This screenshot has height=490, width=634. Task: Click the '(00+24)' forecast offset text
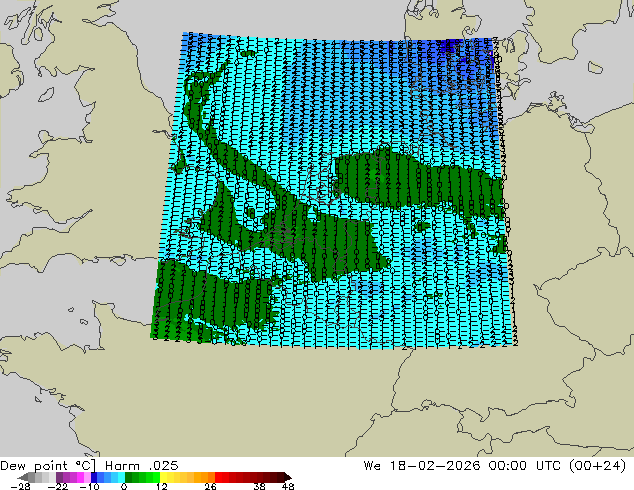(598, 466)
